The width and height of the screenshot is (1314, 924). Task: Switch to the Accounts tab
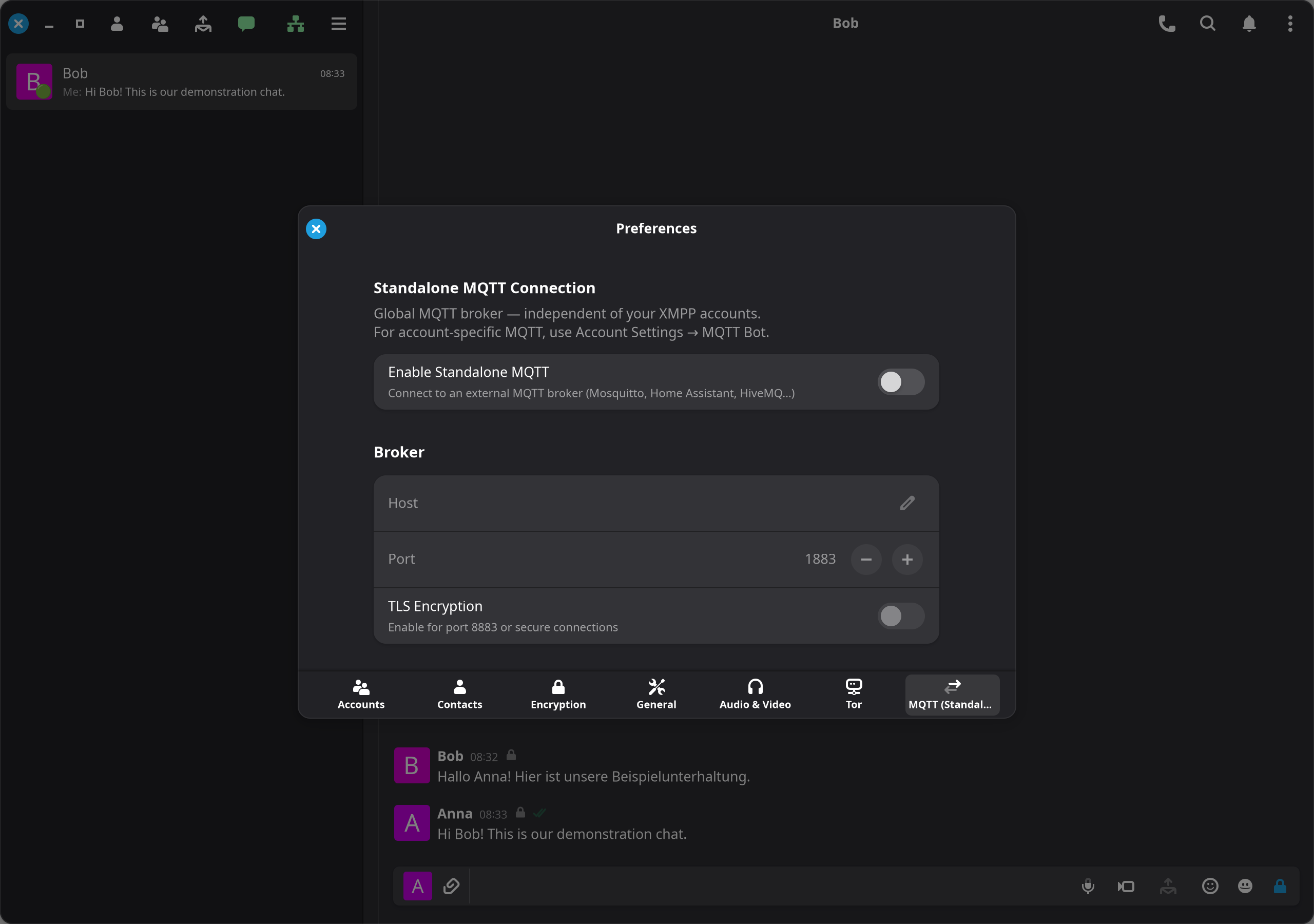click(360, 695)
